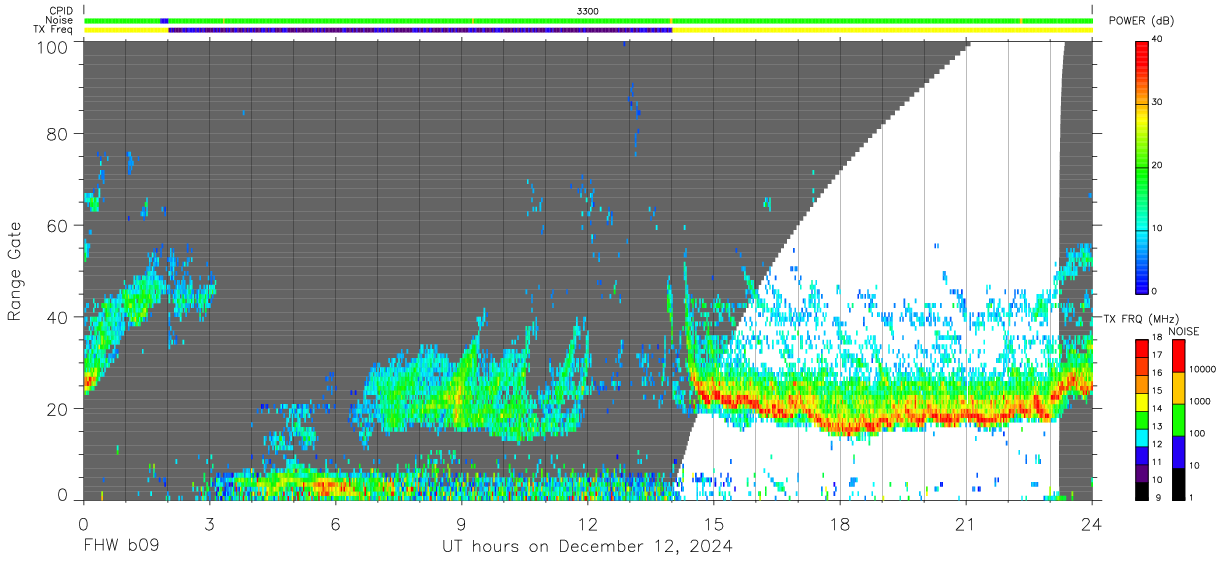
Task: Click the UT hours axis tick '6'
Action: tap(335, 524)
